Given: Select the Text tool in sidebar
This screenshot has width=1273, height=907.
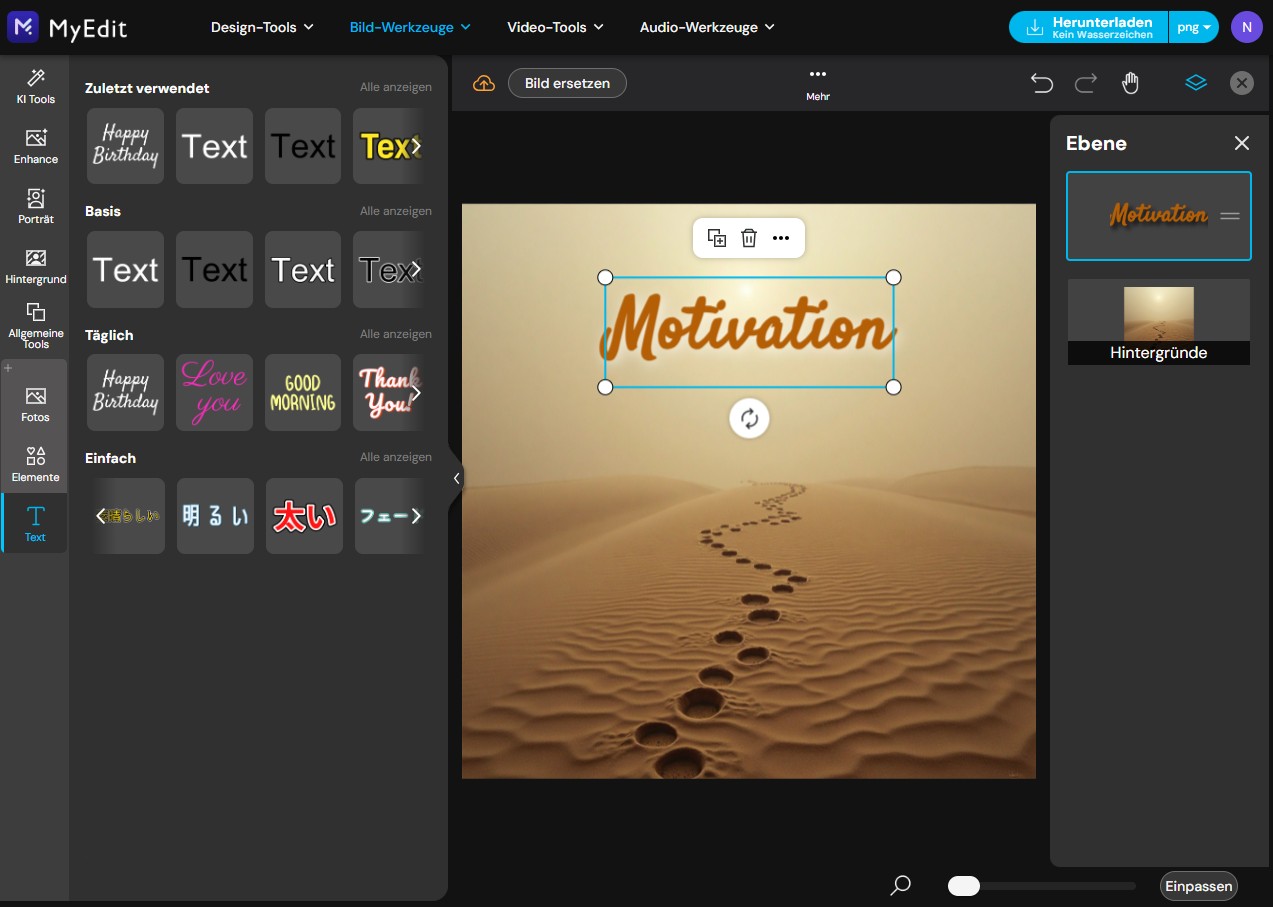Looking at the screenshot, I should click(x=35, y=523).
